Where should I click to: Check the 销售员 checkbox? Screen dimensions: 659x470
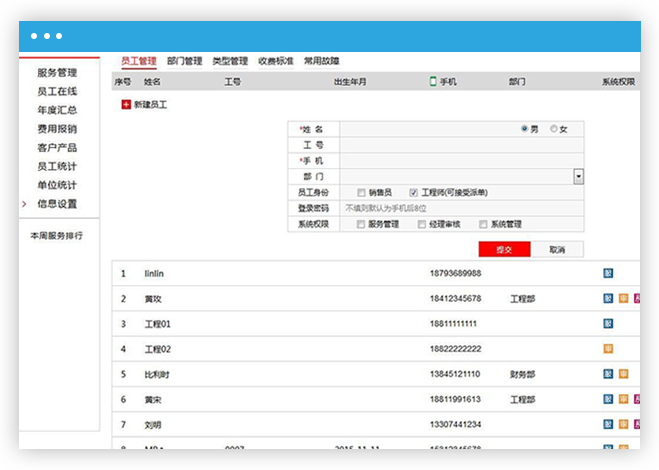click(x=361, y=192)
